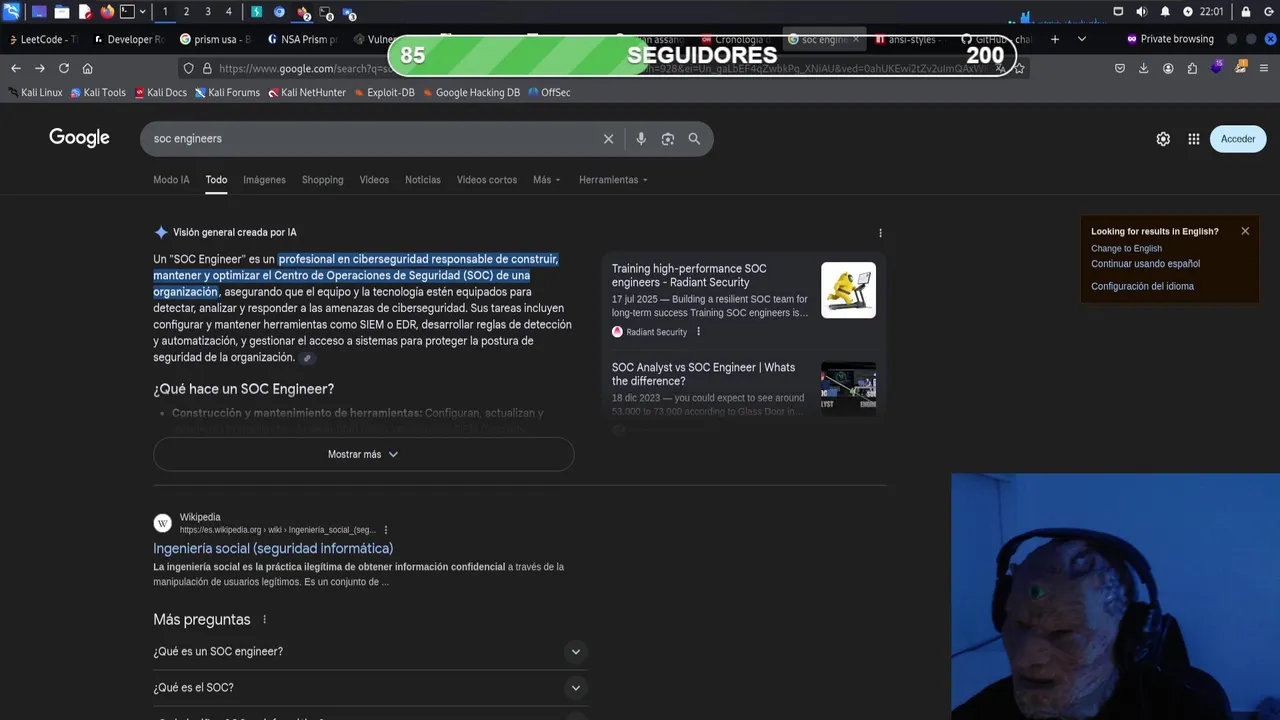1280x720 pixels.
Task: Select the LeetCode browser tab
Action: coord(42,39)
